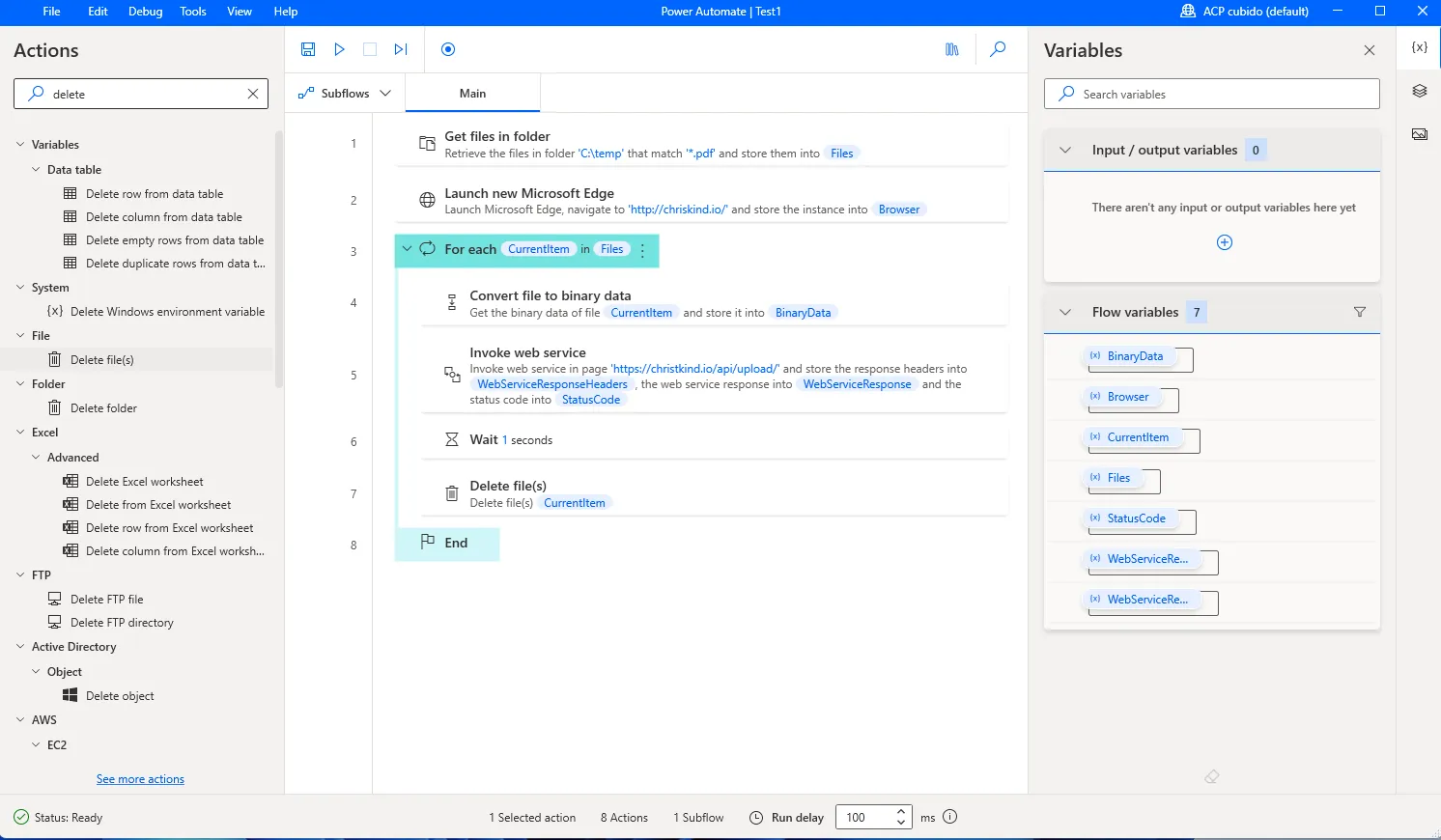Open the Images icon in right sidebar
This screenshot has width=1441, height=840.
tap(1419, 134)
